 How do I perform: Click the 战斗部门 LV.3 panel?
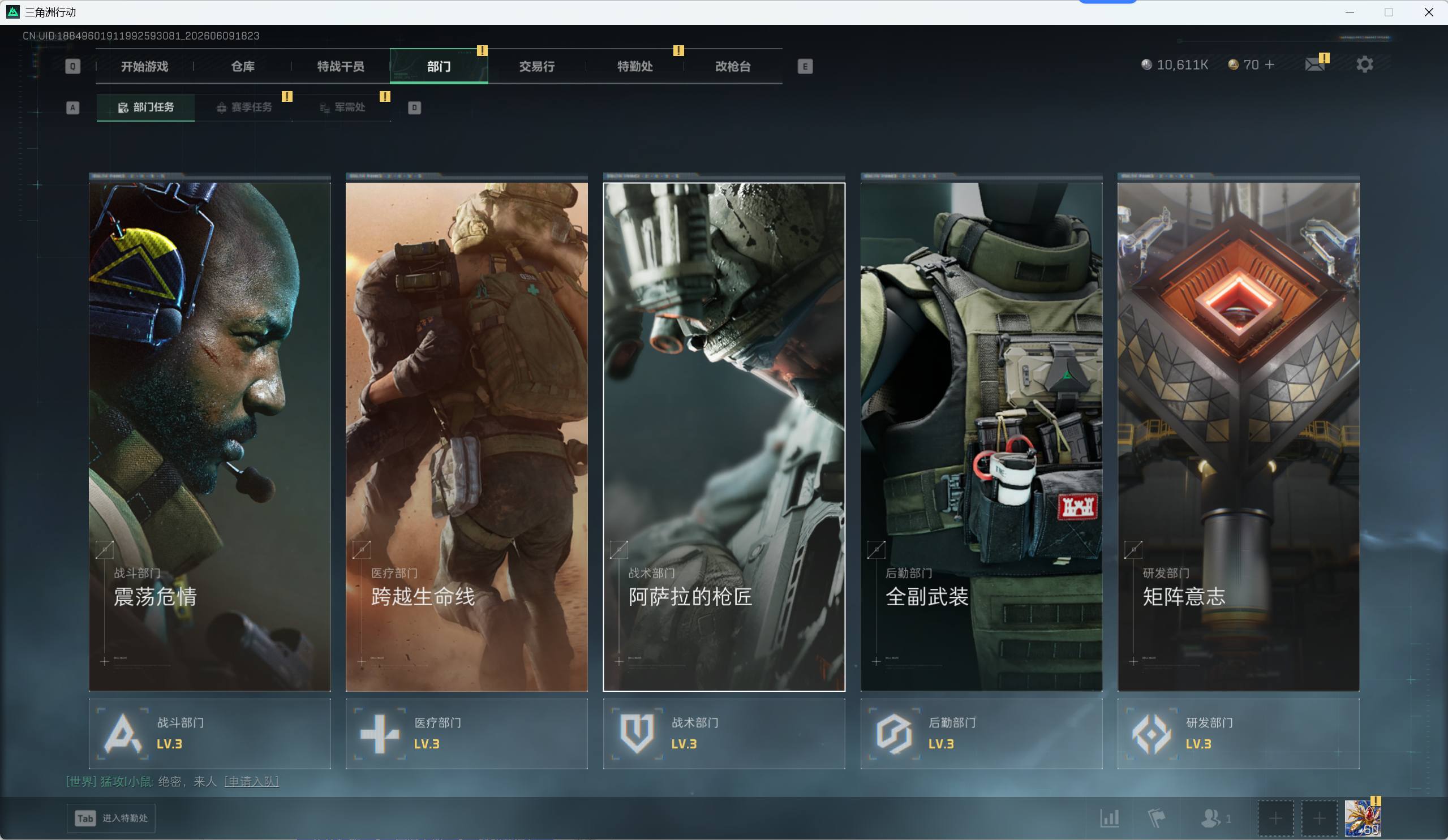click(x=210, y=734)
